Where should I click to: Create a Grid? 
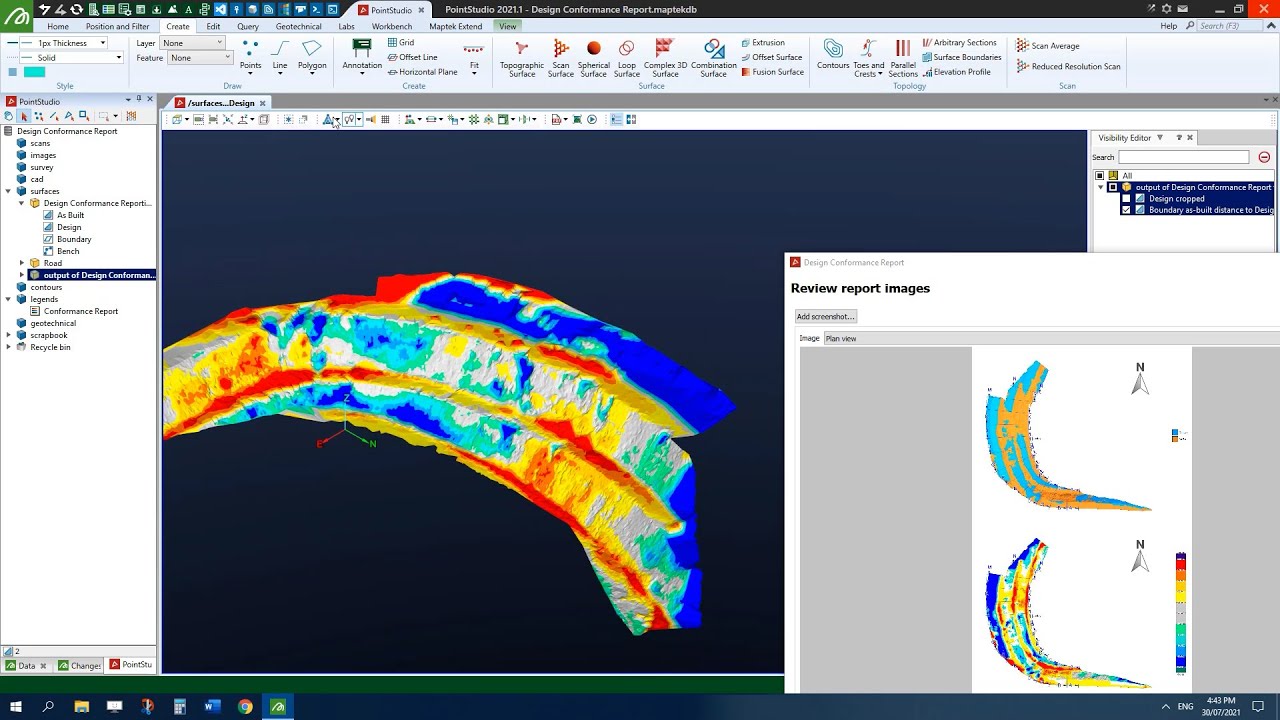coord(400,43)
